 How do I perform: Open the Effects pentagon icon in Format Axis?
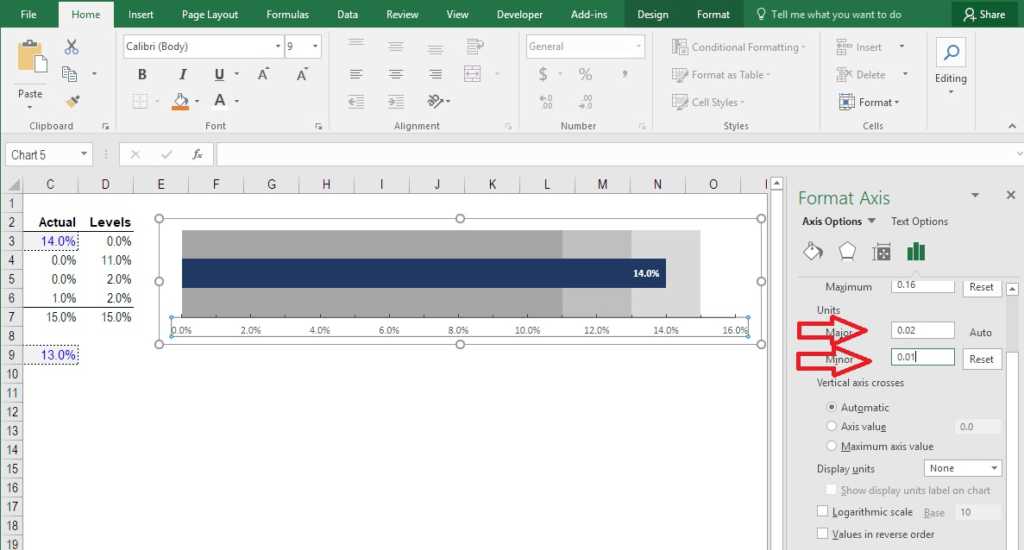[x=847, y=251]
